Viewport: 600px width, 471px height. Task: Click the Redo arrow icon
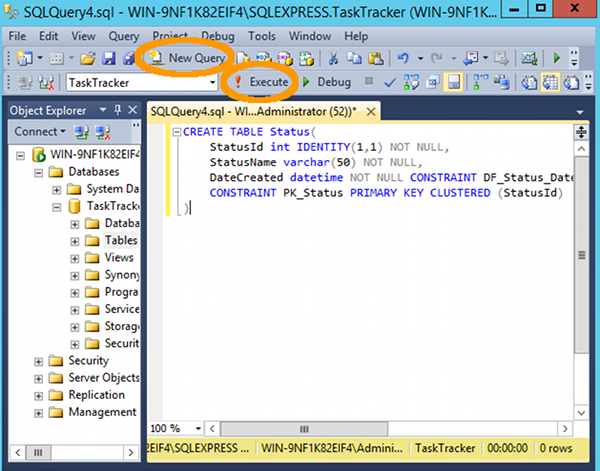(437, 58)
